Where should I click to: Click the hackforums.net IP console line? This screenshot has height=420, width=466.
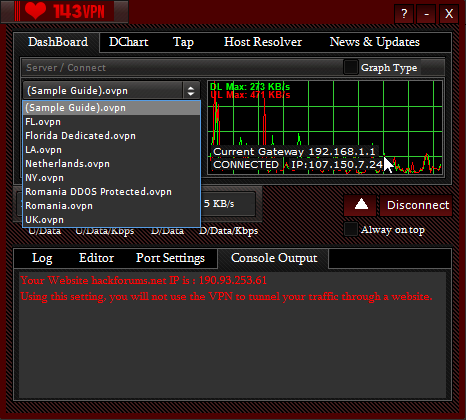tap(144, 280)
